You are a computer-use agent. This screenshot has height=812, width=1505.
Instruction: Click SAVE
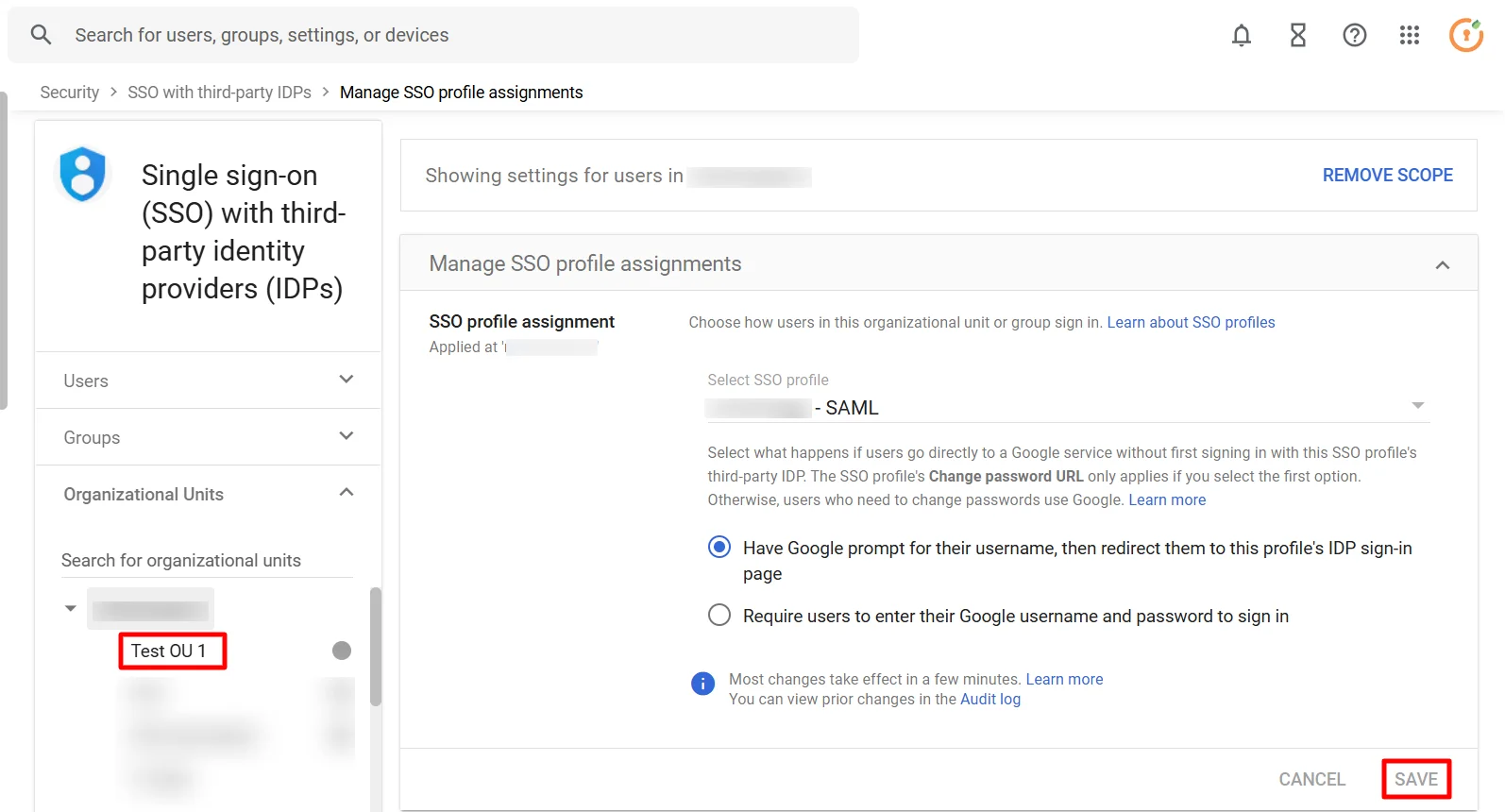1415,779
